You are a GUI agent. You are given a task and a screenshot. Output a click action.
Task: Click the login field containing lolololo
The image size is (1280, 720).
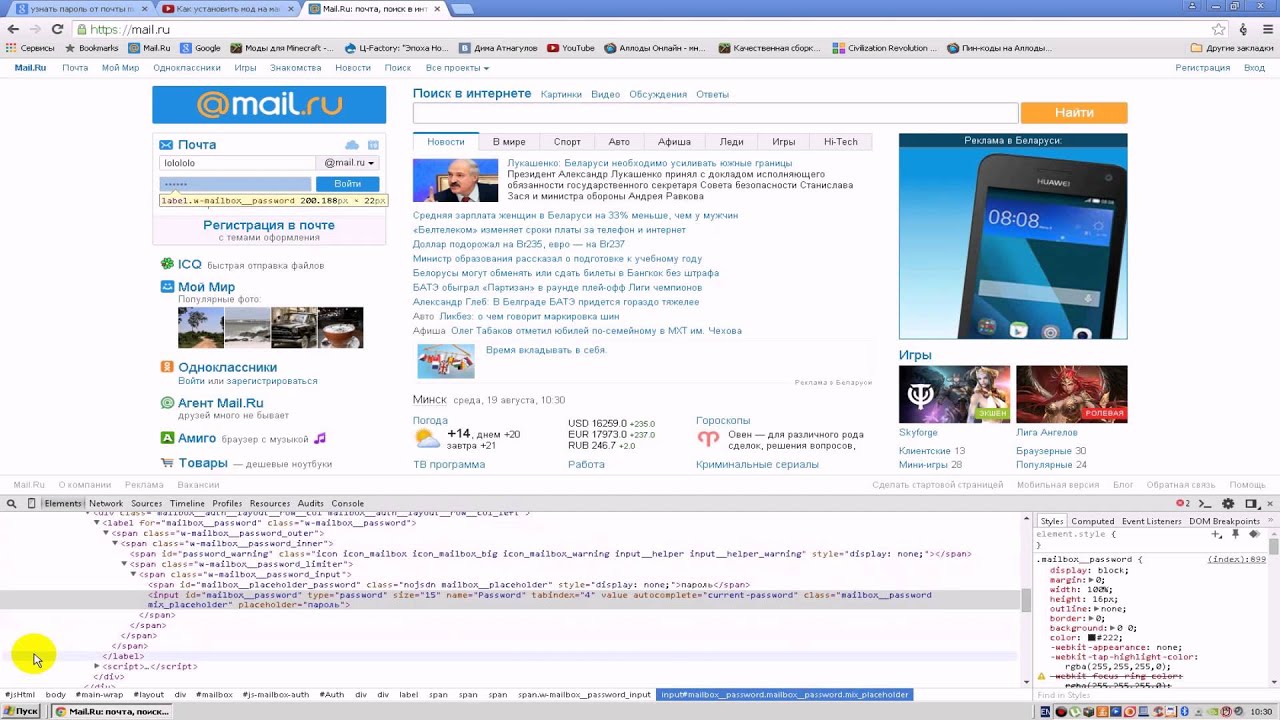coord(237,163)
